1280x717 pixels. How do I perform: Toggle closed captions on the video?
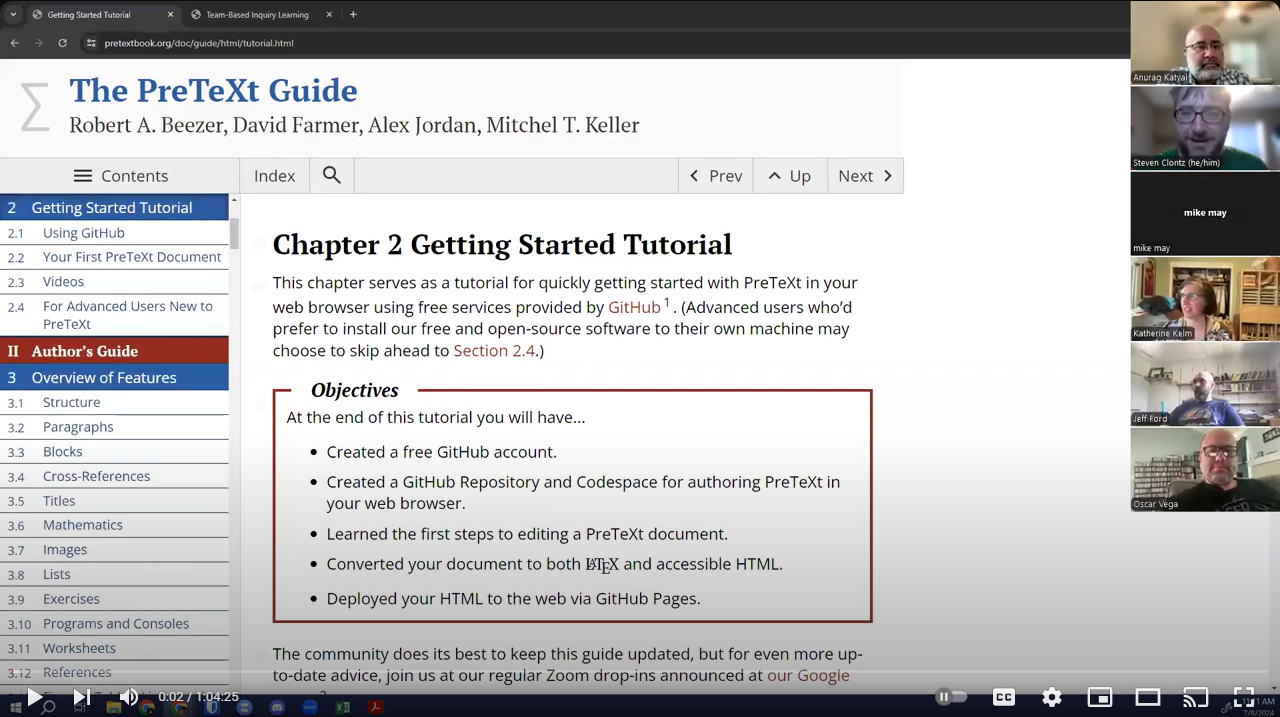point(1003,697)
